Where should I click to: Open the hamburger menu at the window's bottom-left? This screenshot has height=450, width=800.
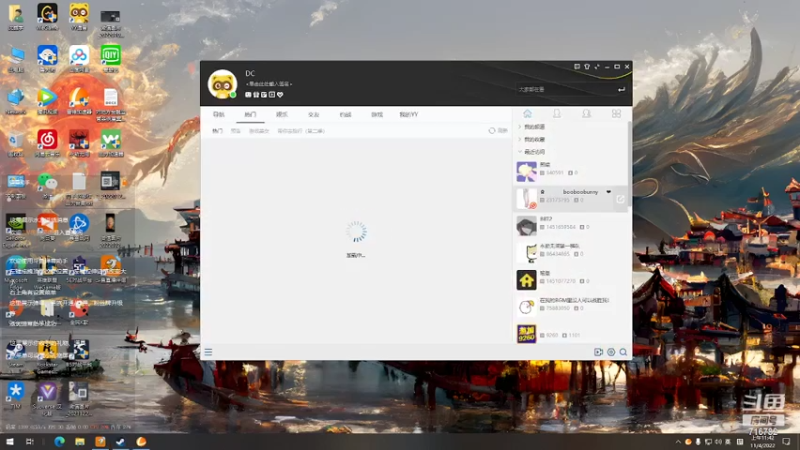pos(208,352)
